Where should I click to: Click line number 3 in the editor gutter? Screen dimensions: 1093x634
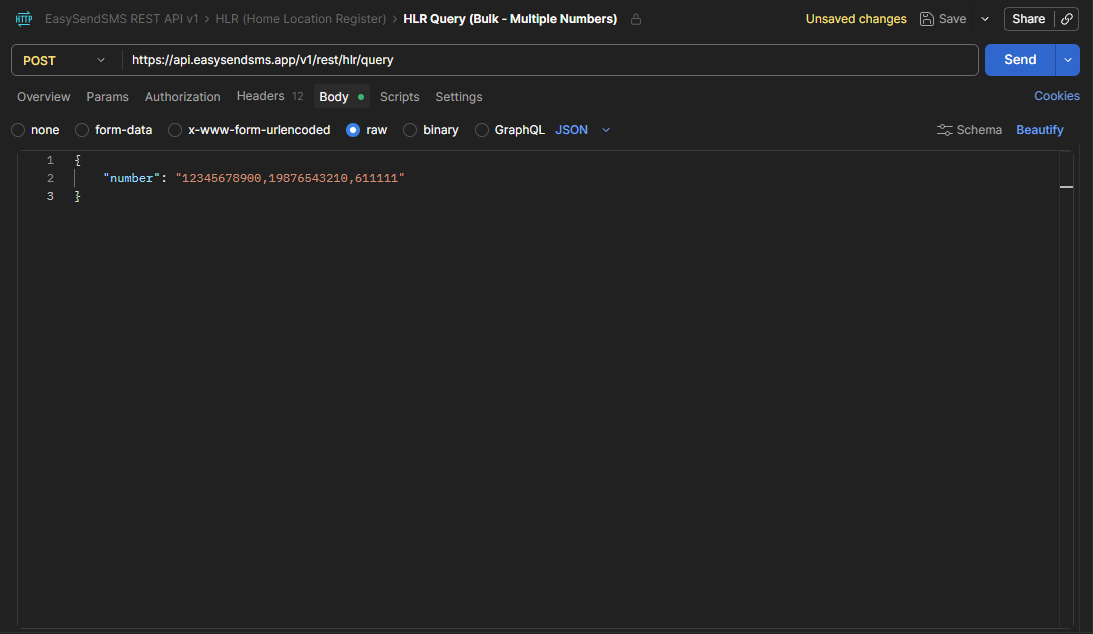(50, 196)
